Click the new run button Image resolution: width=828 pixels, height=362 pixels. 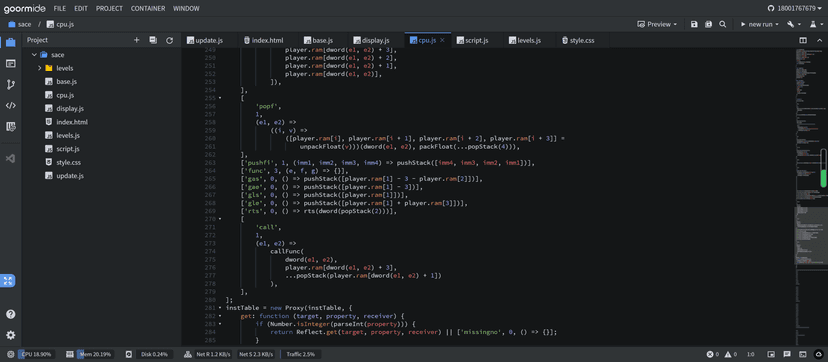coord(756,24)
